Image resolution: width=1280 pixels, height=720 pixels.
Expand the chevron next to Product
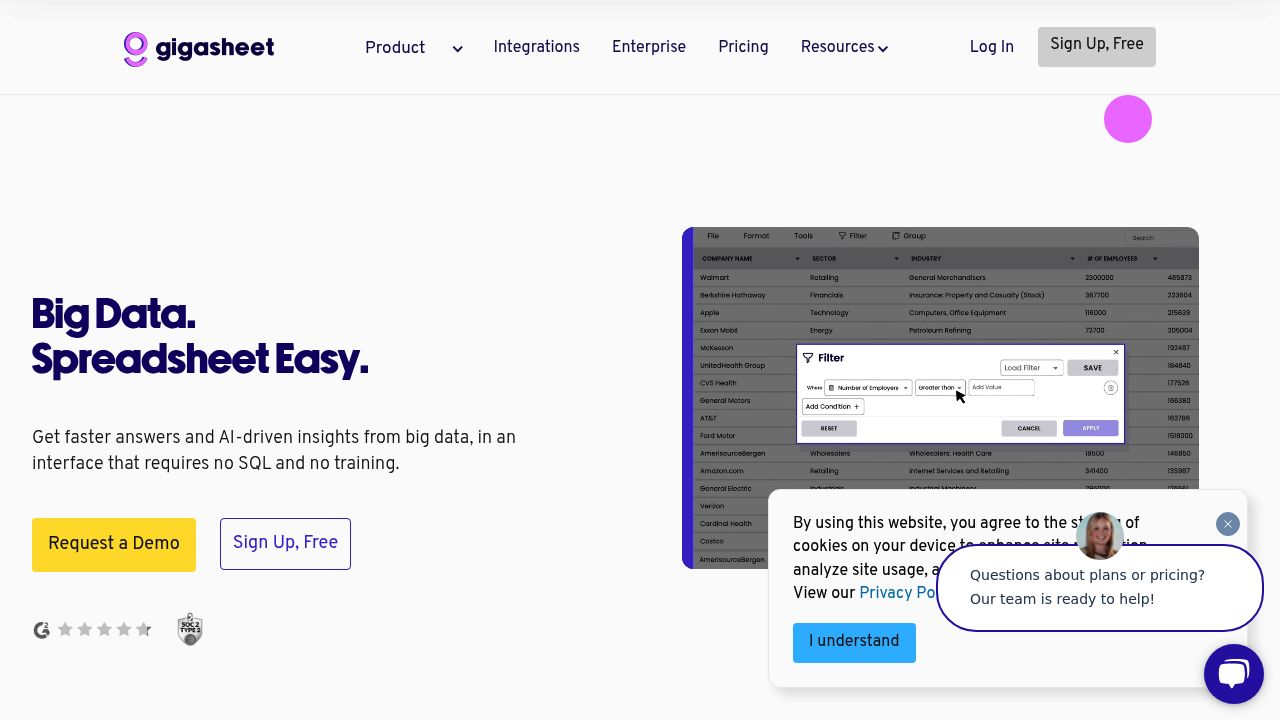(457, 49)
